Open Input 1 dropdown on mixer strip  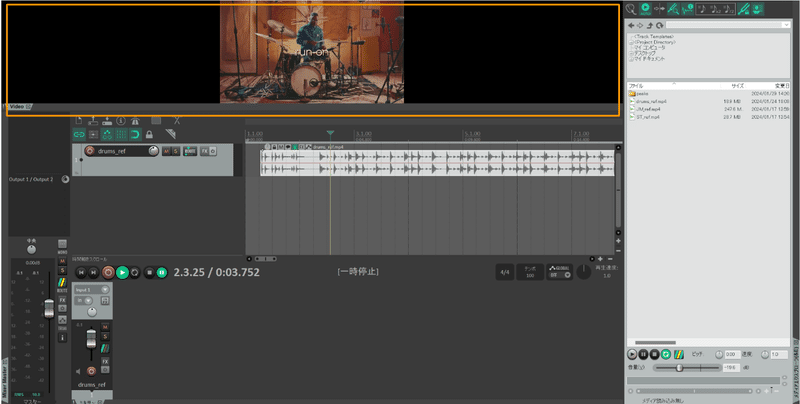(92, 290)
